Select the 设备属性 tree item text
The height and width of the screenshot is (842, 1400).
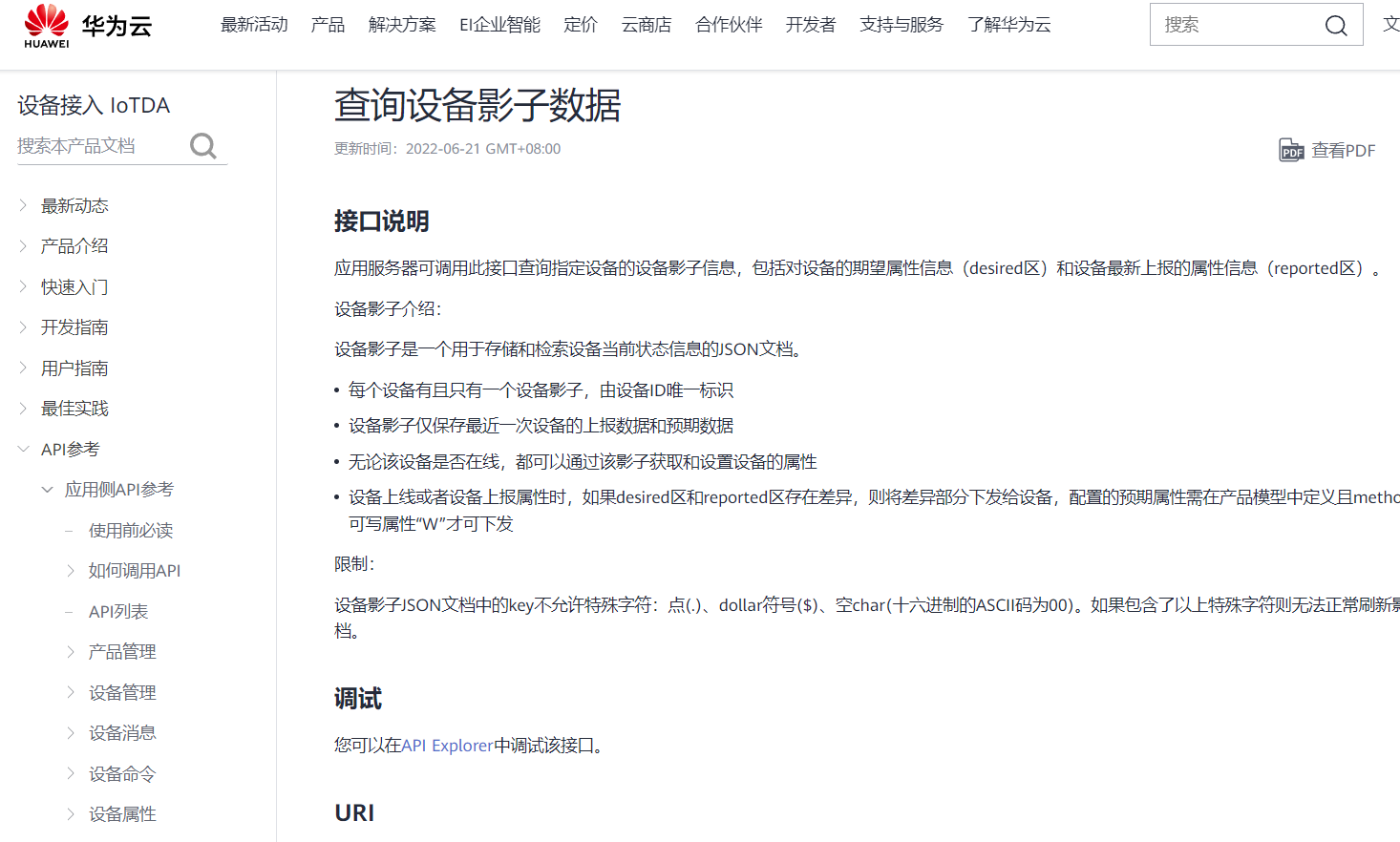122,814
